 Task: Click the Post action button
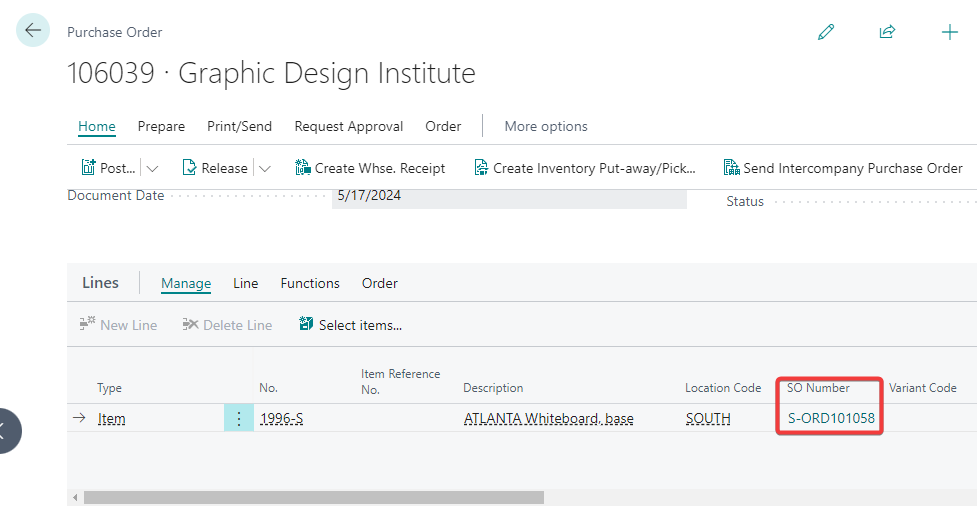(108, 168)
